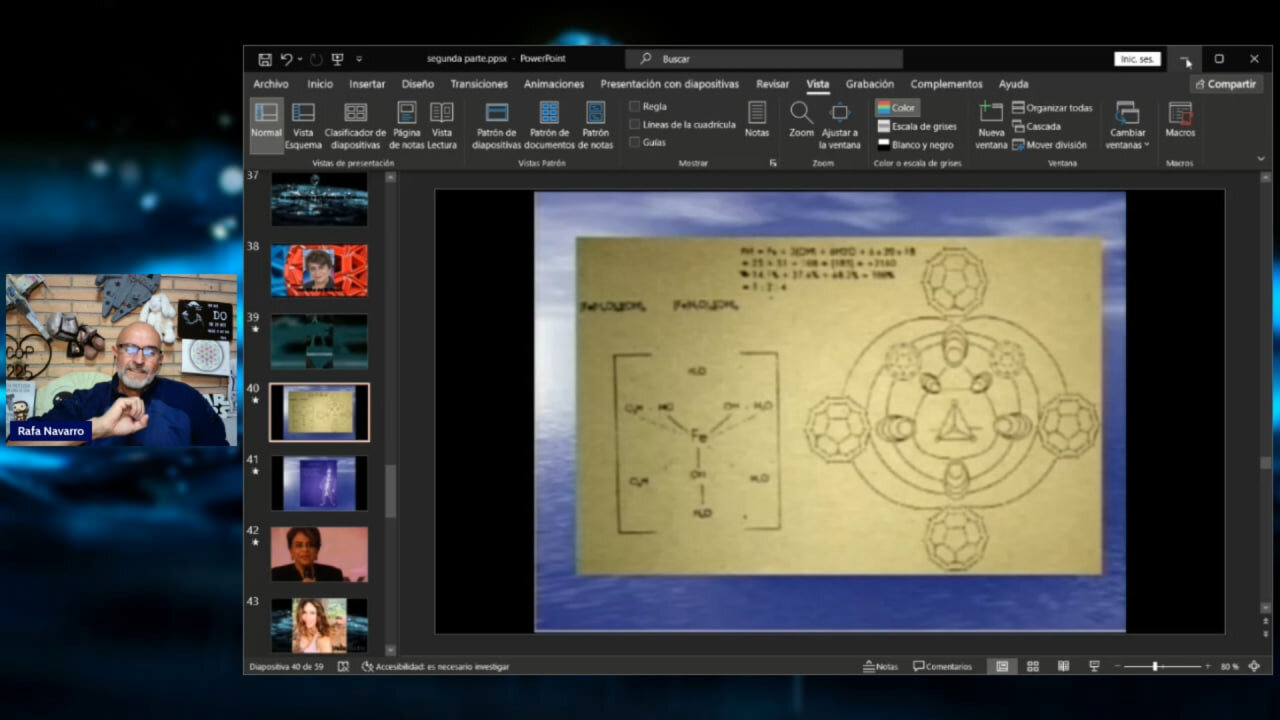Click the 80 % zoom level
Screen dimensions: 1280x720
(1229, 666)
